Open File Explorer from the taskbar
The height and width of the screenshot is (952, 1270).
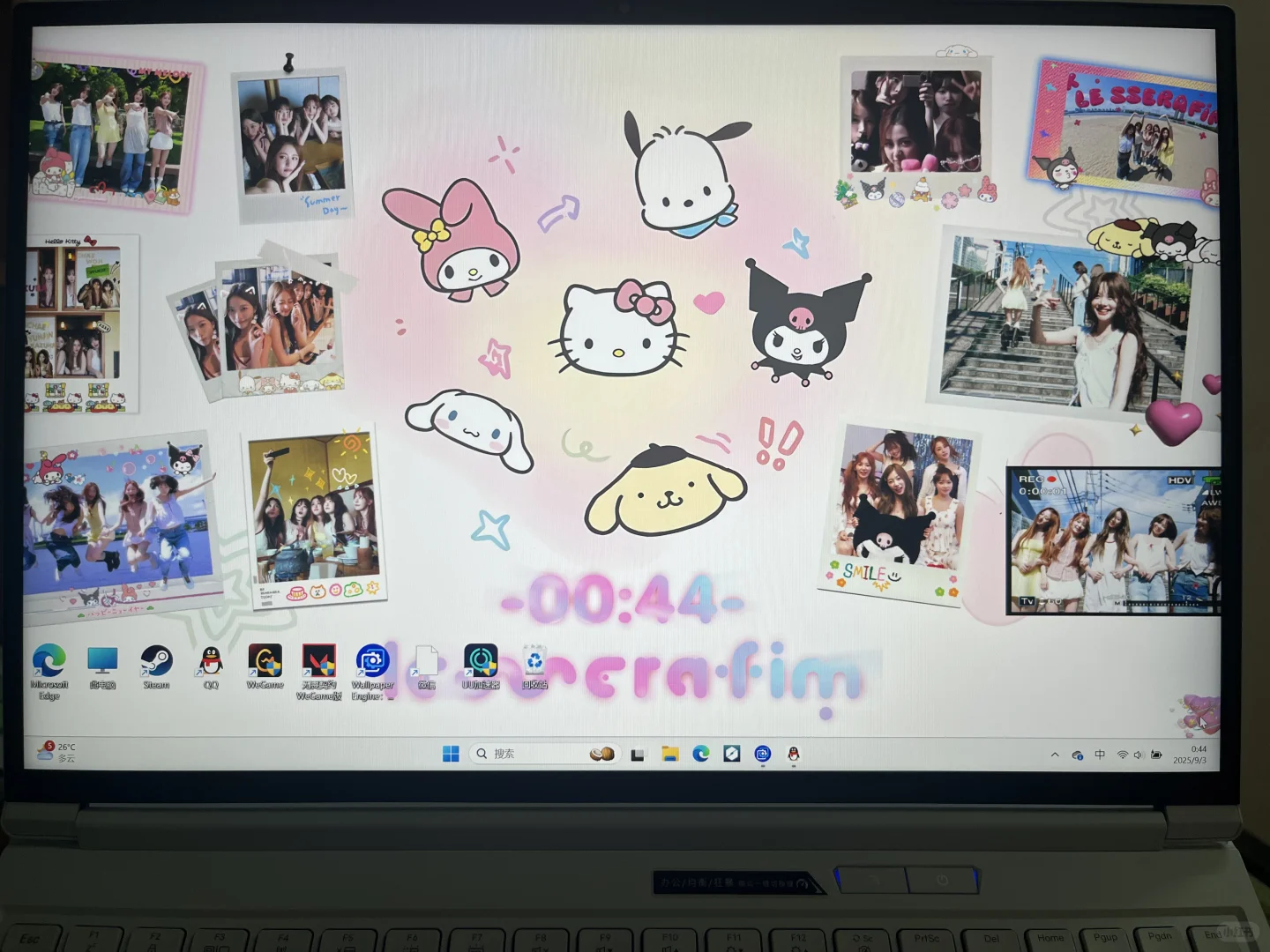coord(670,754)
